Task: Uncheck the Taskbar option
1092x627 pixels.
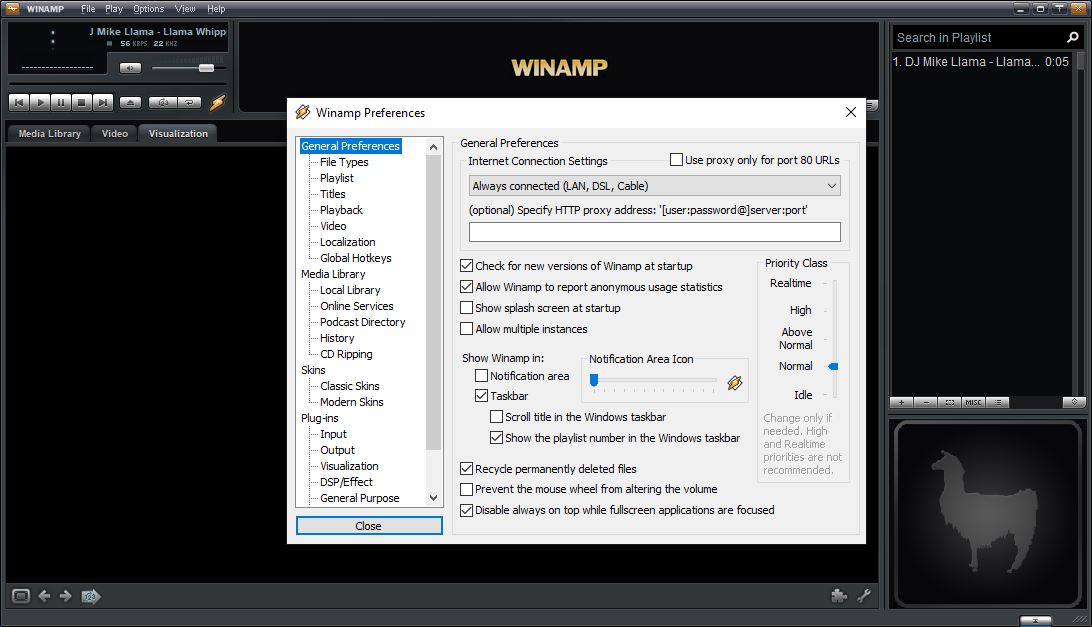Action: click(x=501, y=396)
